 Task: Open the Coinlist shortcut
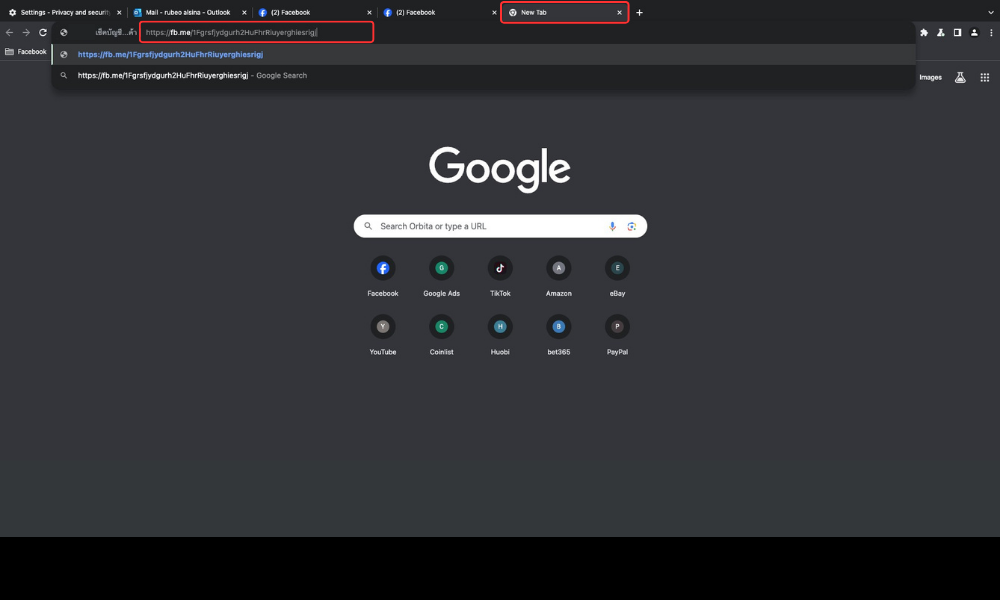click(441, 335)
